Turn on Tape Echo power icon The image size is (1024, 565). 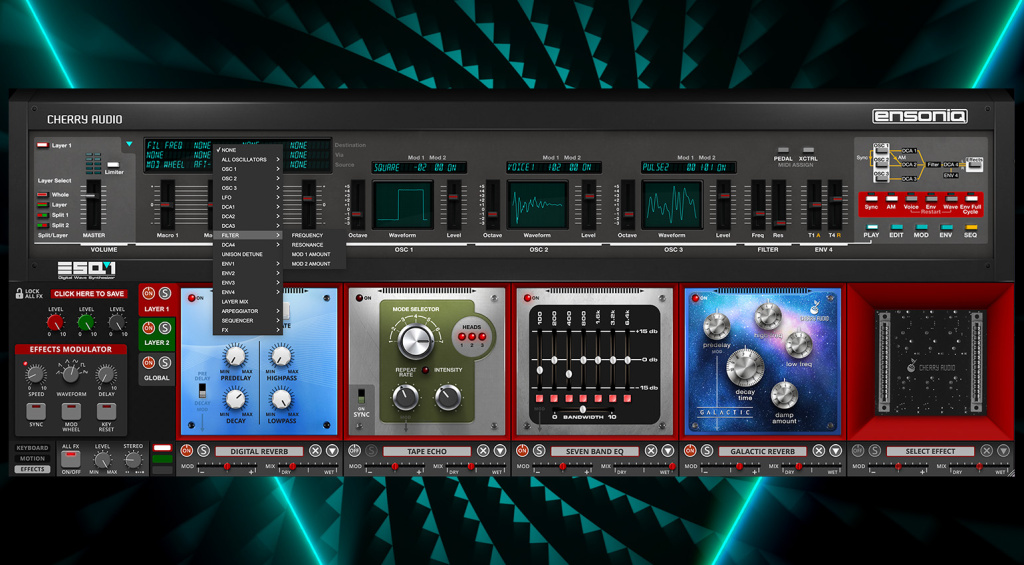tap(355, 451)
